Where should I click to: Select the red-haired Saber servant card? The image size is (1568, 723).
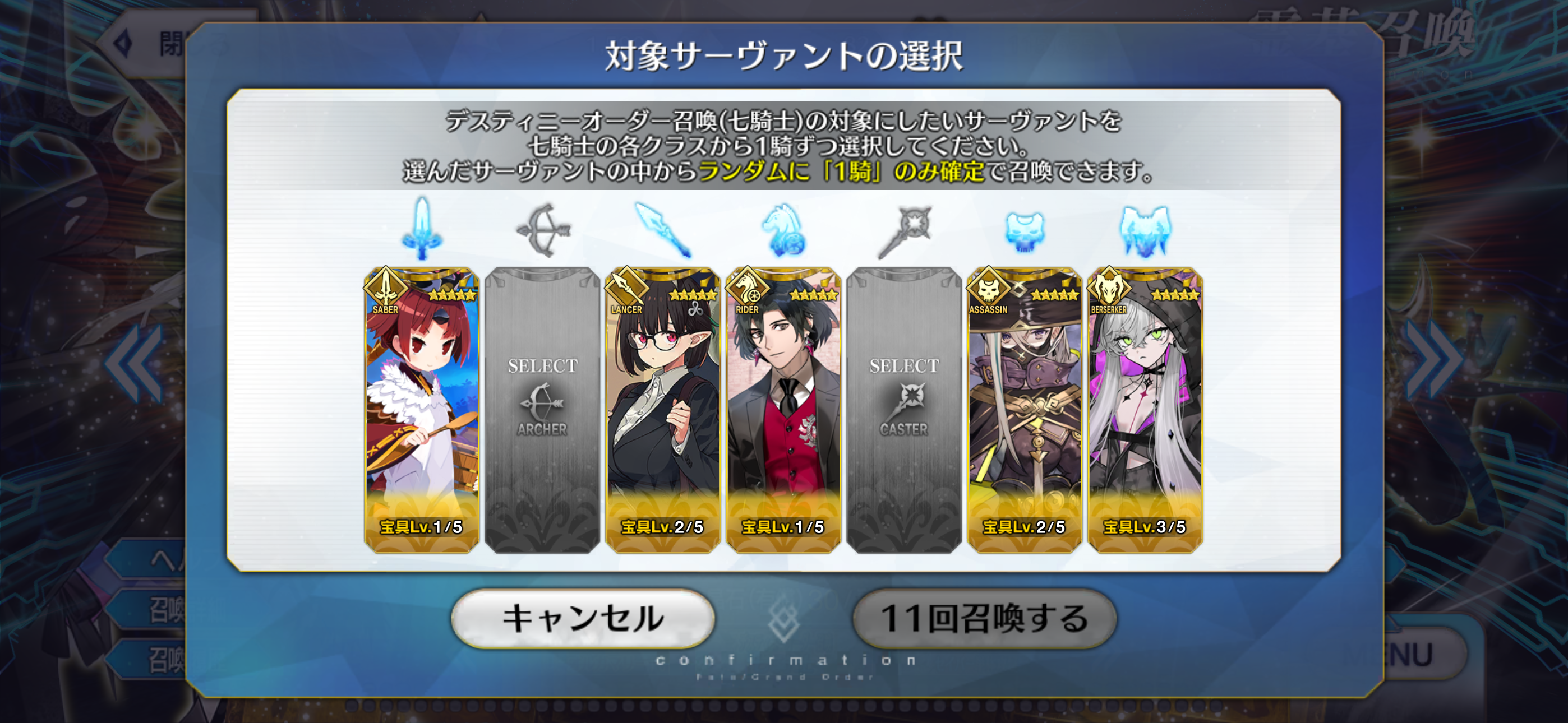(422, 410)
